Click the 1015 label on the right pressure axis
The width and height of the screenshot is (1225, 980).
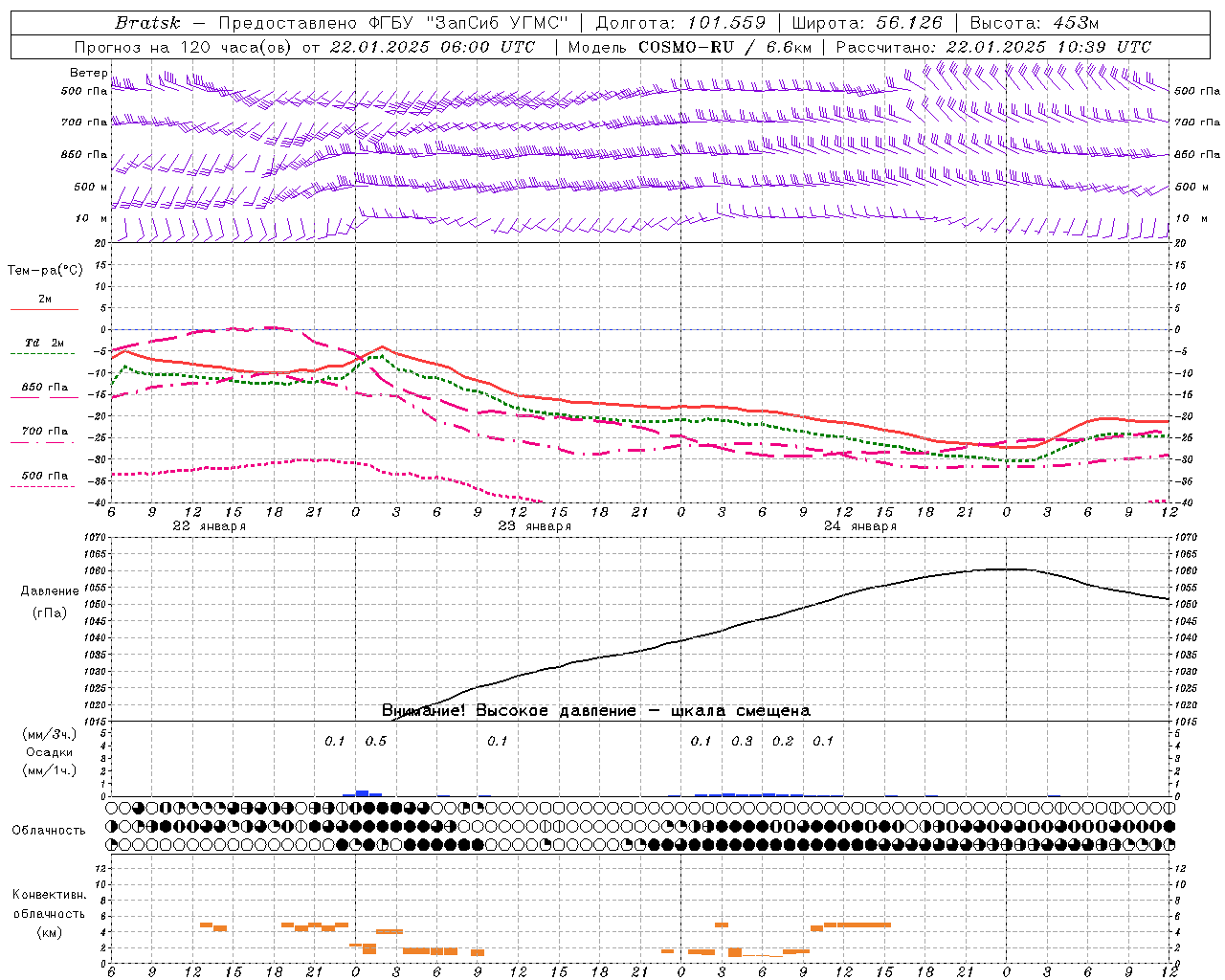point(1185,721)
